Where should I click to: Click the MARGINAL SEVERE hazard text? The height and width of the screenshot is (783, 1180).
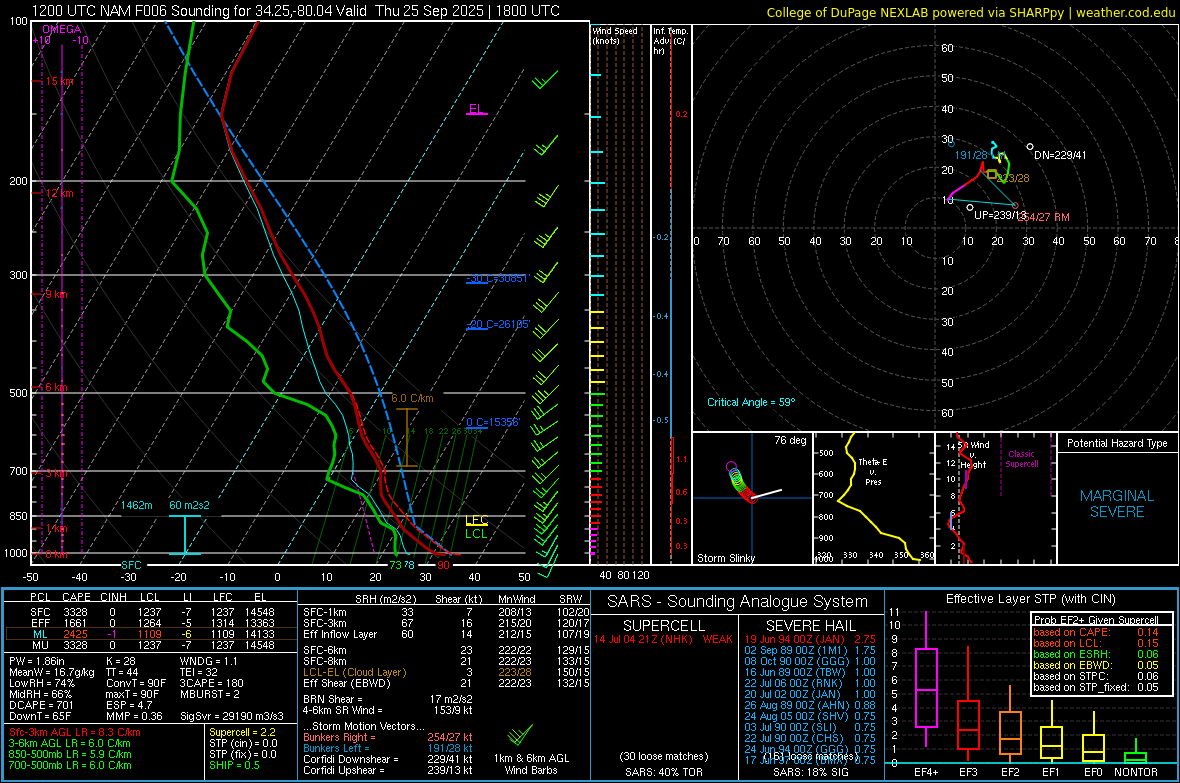click(x=1117, y=504)
